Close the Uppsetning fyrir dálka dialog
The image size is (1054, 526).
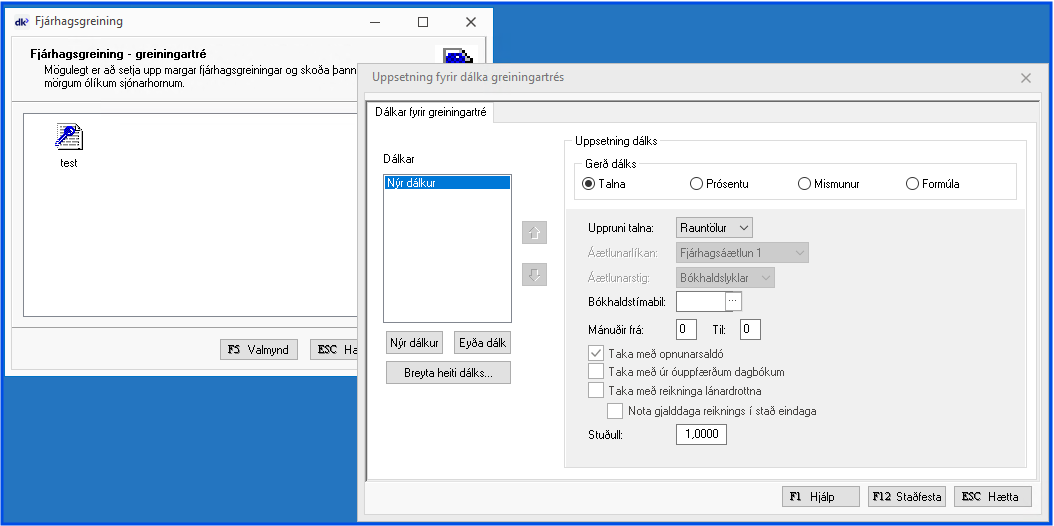[1025, 77]
